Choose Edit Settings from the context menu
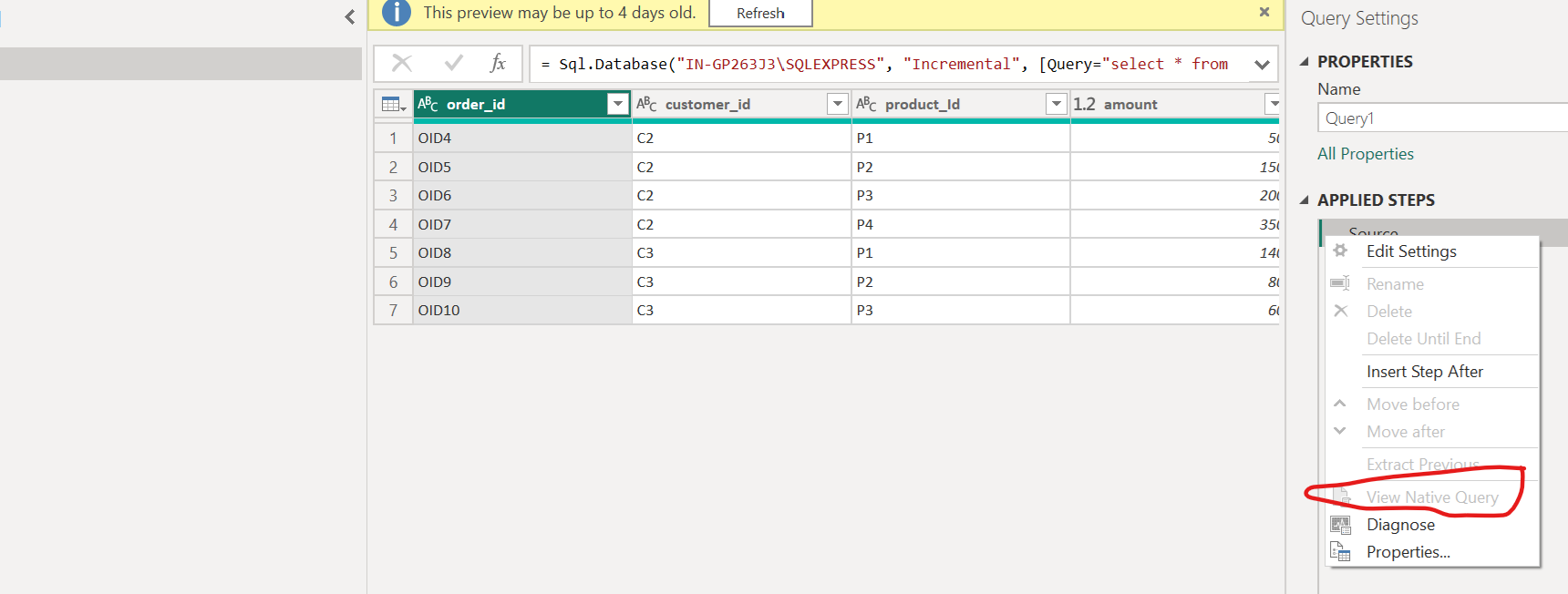Image resolution: width=1568 pixels, height=594 pixels. 1411,251
